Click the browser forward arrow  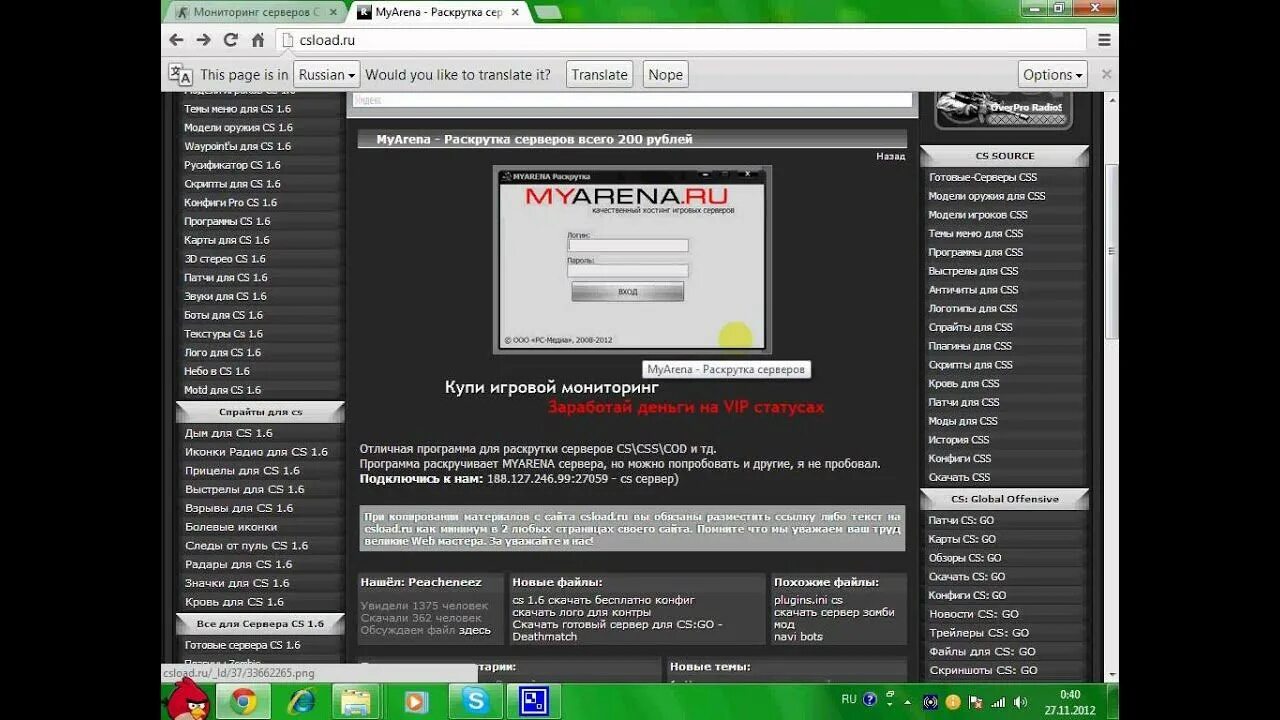pyautogui.click(x=204, y=40)
